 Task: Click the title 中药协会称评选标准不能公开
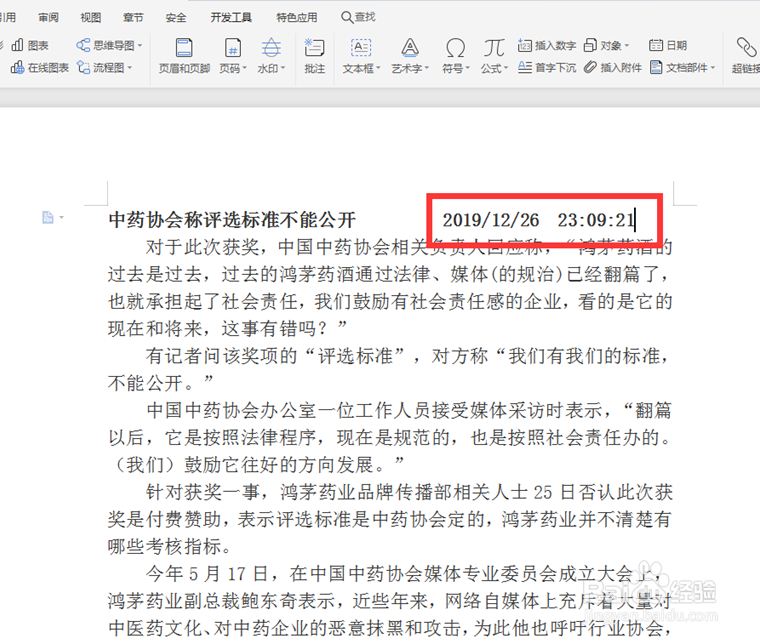click(232, 219)
